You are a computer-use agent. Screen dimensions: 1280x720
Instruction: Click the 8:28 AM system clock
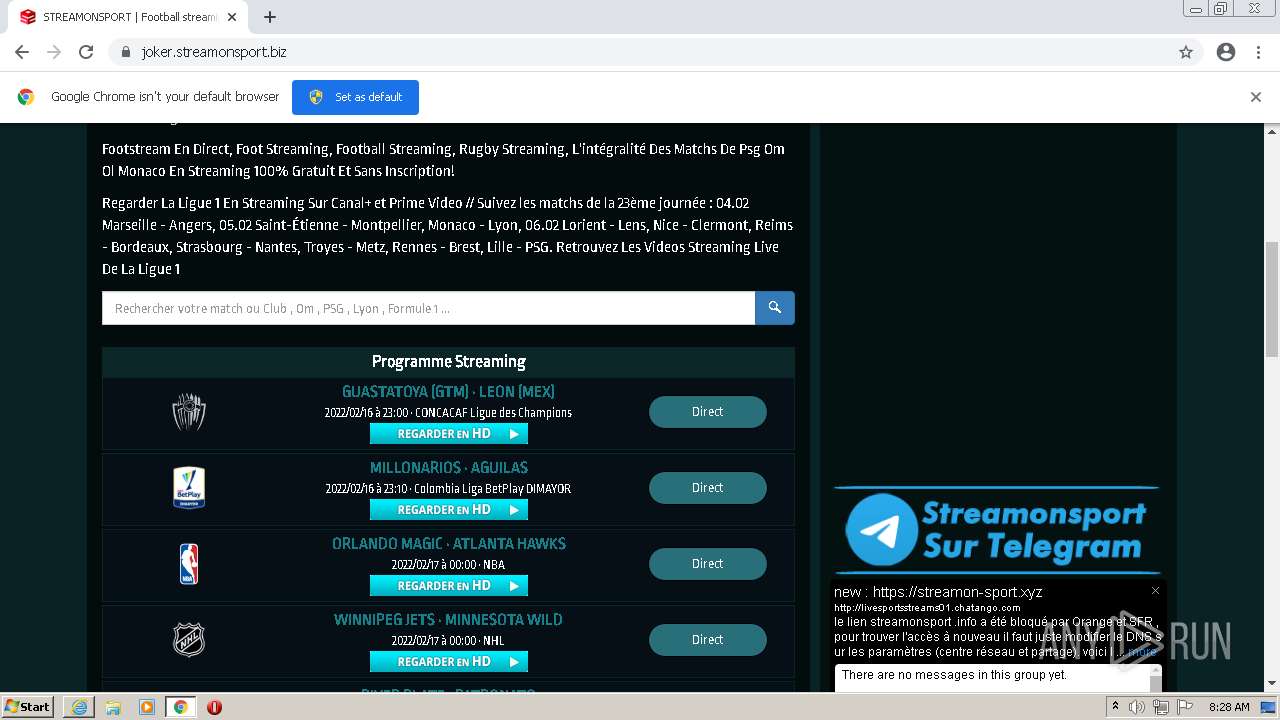[x=1229, y=707]
